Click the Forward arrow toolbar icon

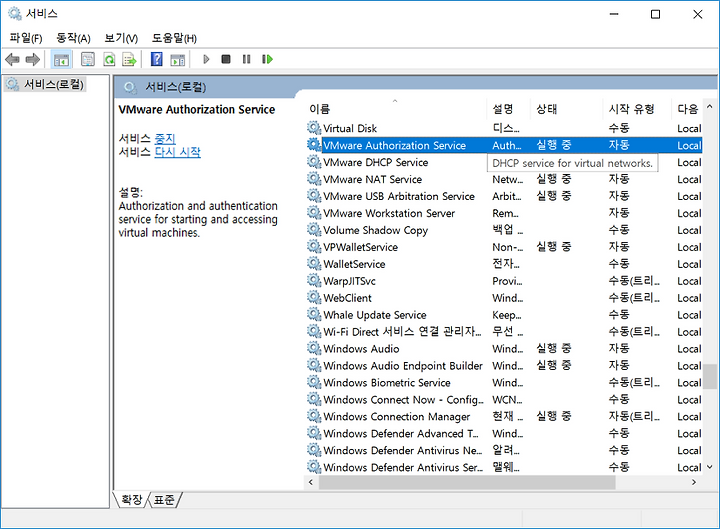33,59
